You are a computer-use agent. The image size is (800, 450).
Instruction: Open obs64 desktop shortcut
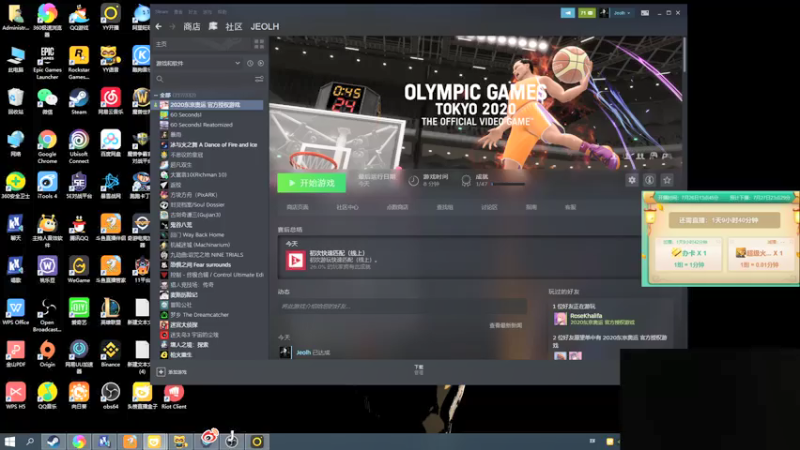pos(110,396)
